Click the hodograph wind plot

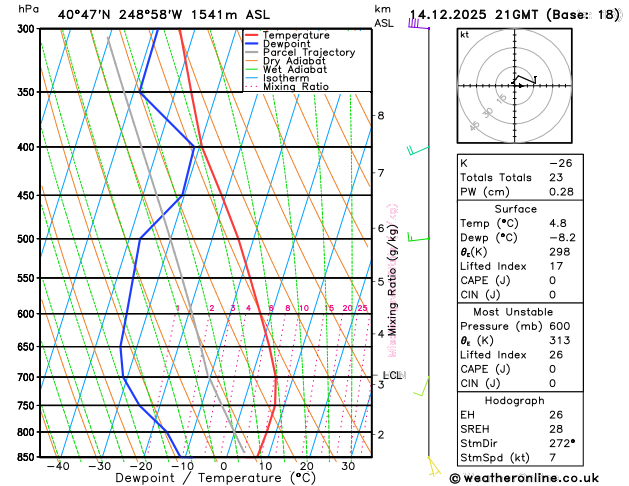514,86
